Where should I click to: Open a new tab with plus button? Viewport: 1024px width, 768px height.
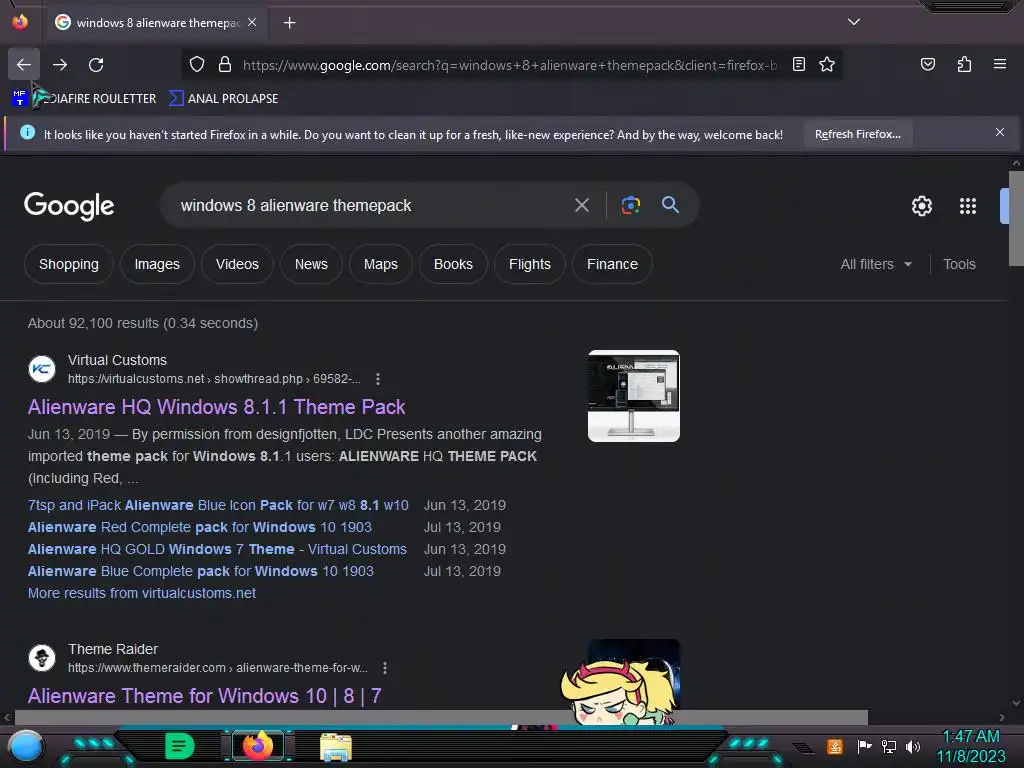pos(289,23)
